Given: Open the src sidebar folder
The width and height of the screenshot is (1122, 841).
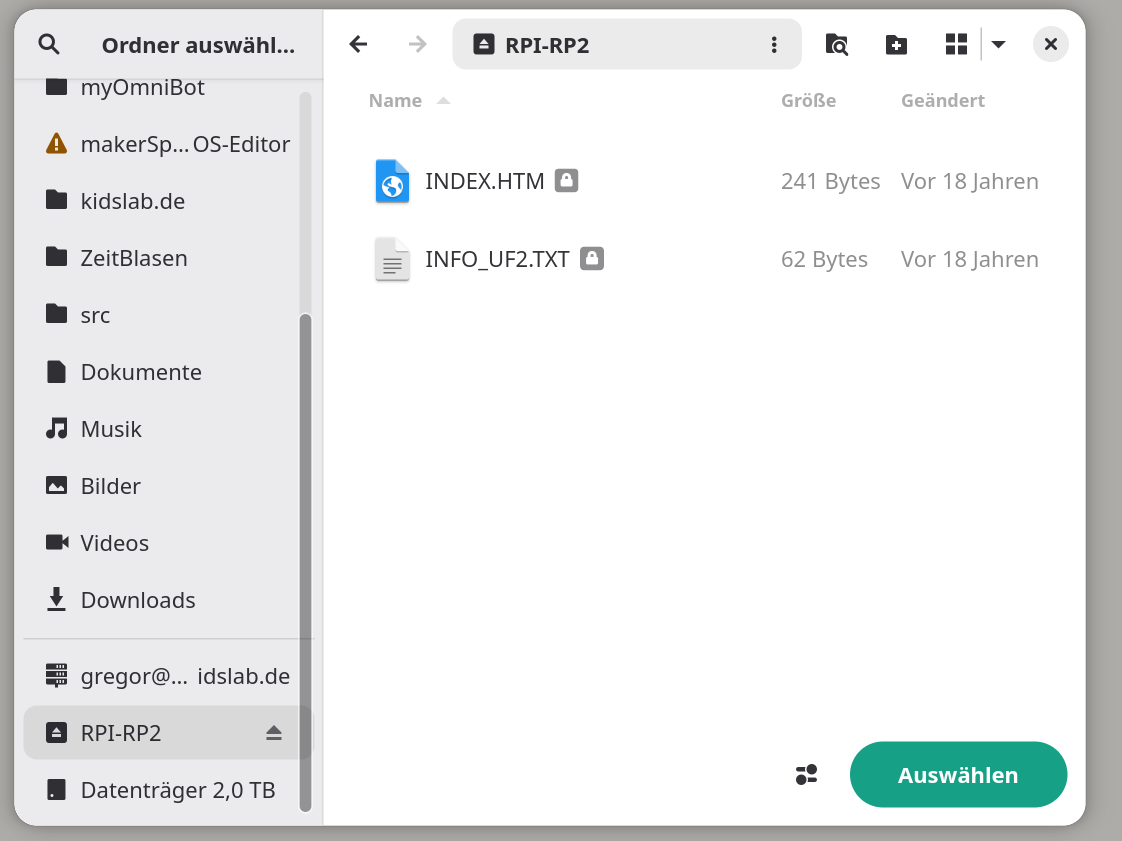Looking at the screenshot, I should [168, 315].
